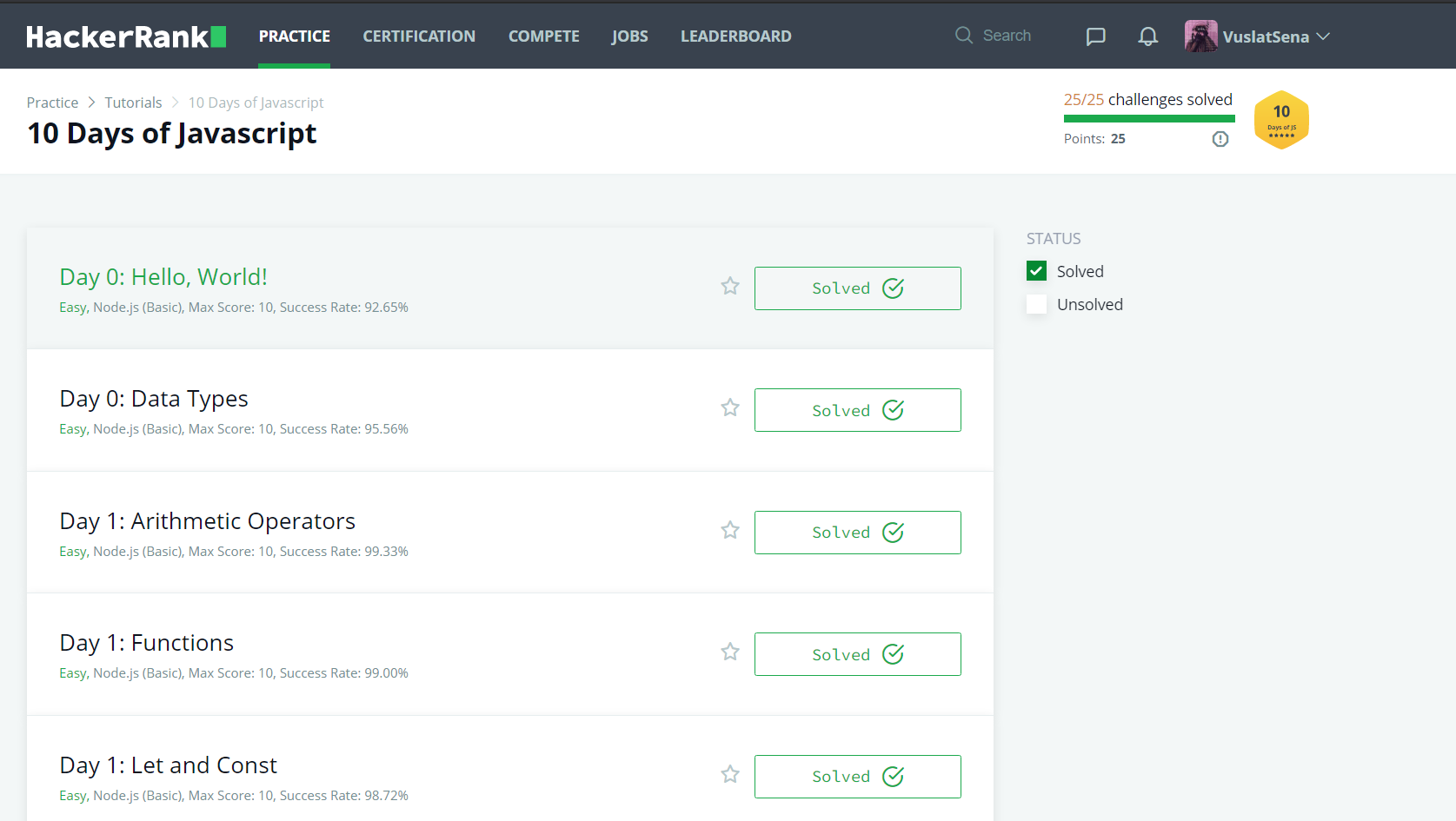Open the notifications bell
This screenshot has width=1456, height=821.
tap(1147, 36)
